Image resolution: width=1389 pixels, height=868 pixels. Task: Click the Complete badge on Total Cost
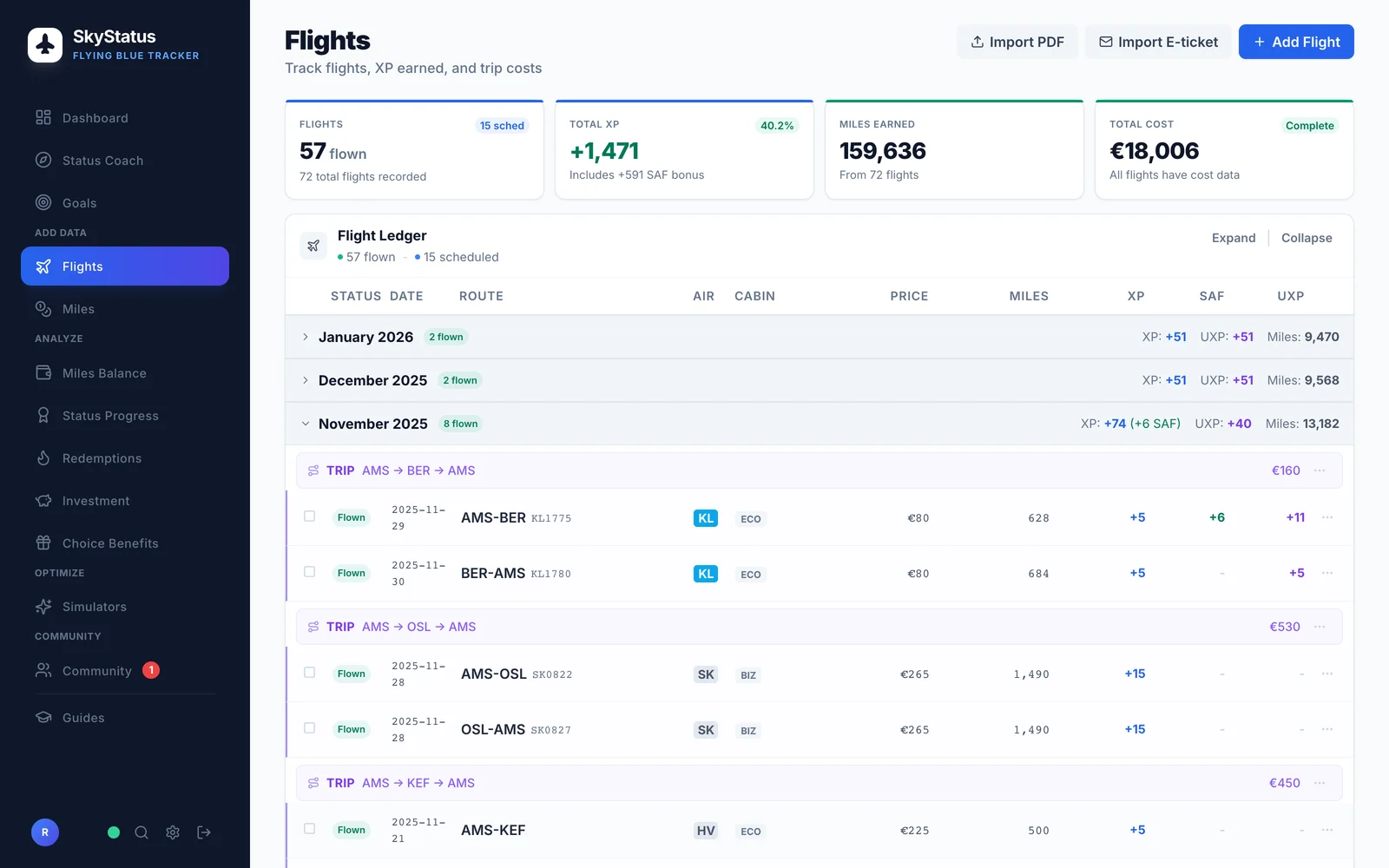1309,125
